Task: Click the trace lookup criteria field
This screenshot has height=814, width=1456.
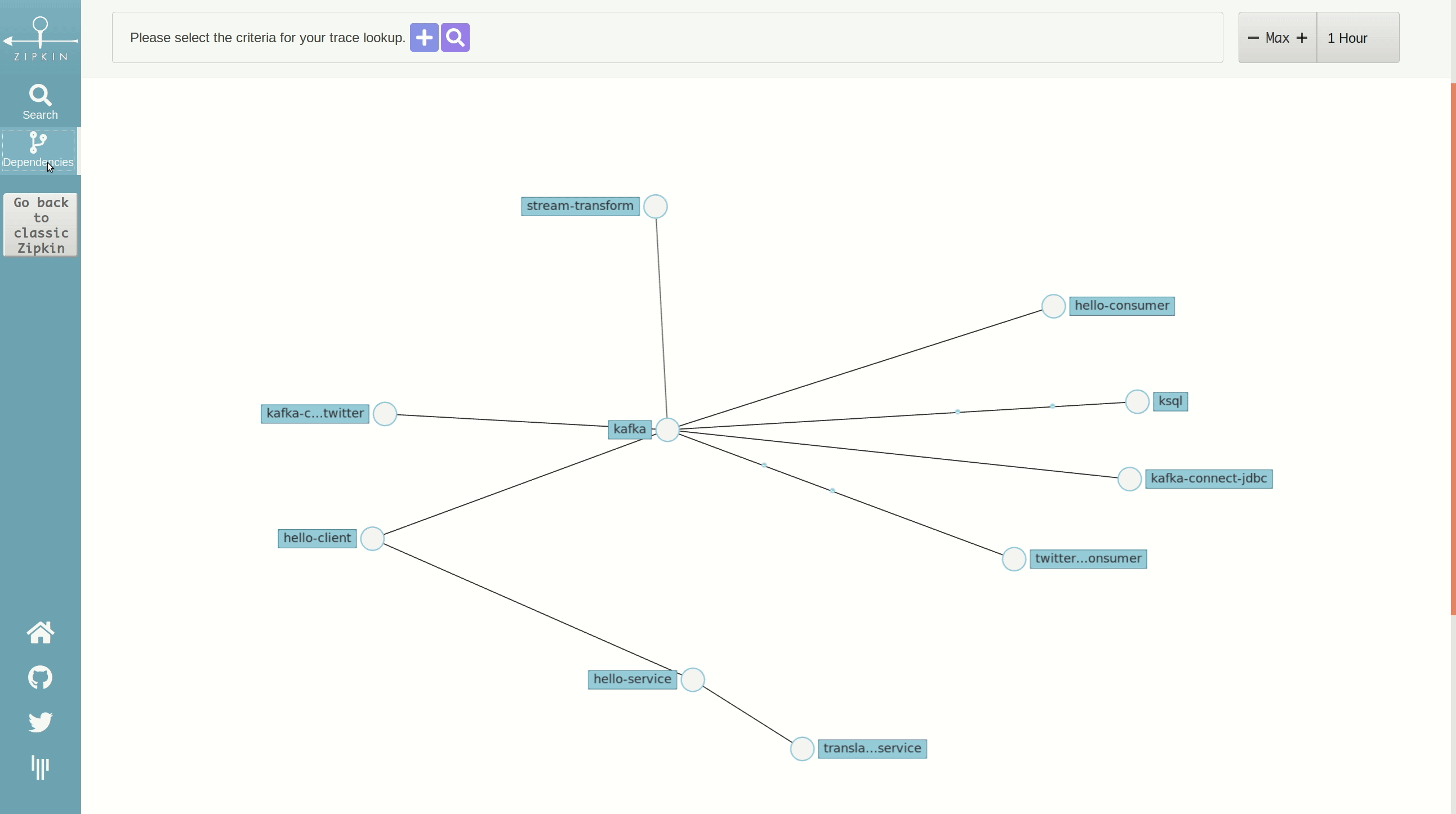Action: 667,37
